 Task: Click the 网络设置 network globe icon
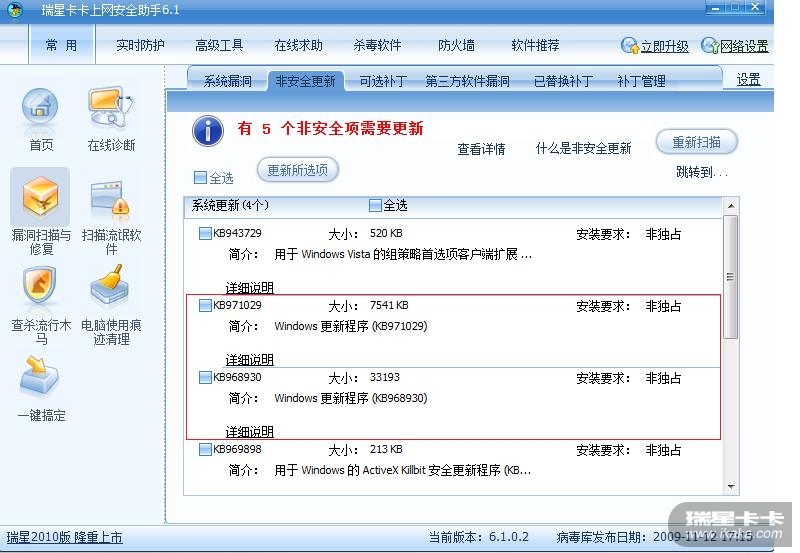coord(710,45)
